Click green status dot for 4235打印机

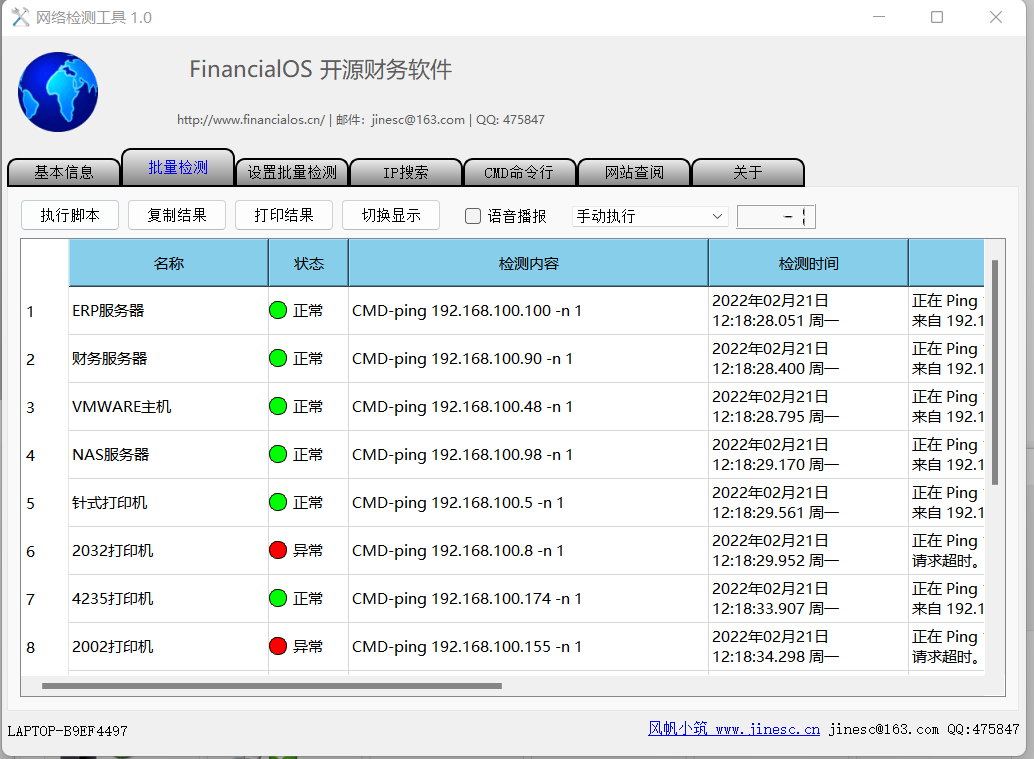pyautogui.click(x=278, y=598)
